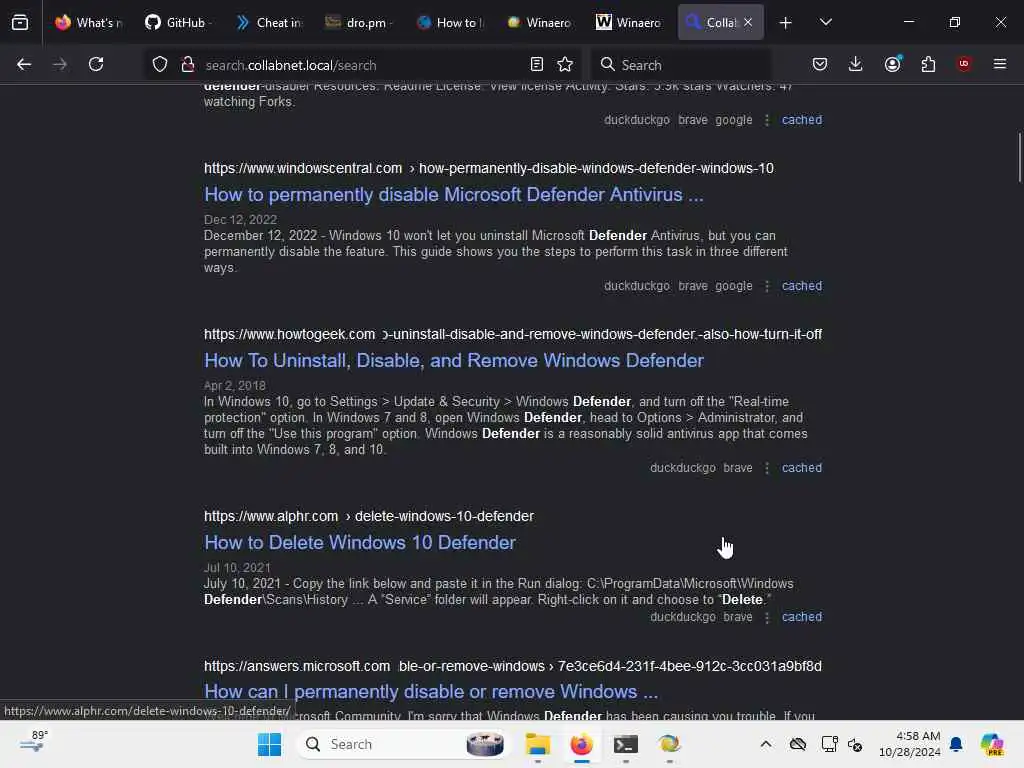This screenshot has width=1024, height=768.
Task: Open a new tab with plus
Action: (x=786, y=23)
